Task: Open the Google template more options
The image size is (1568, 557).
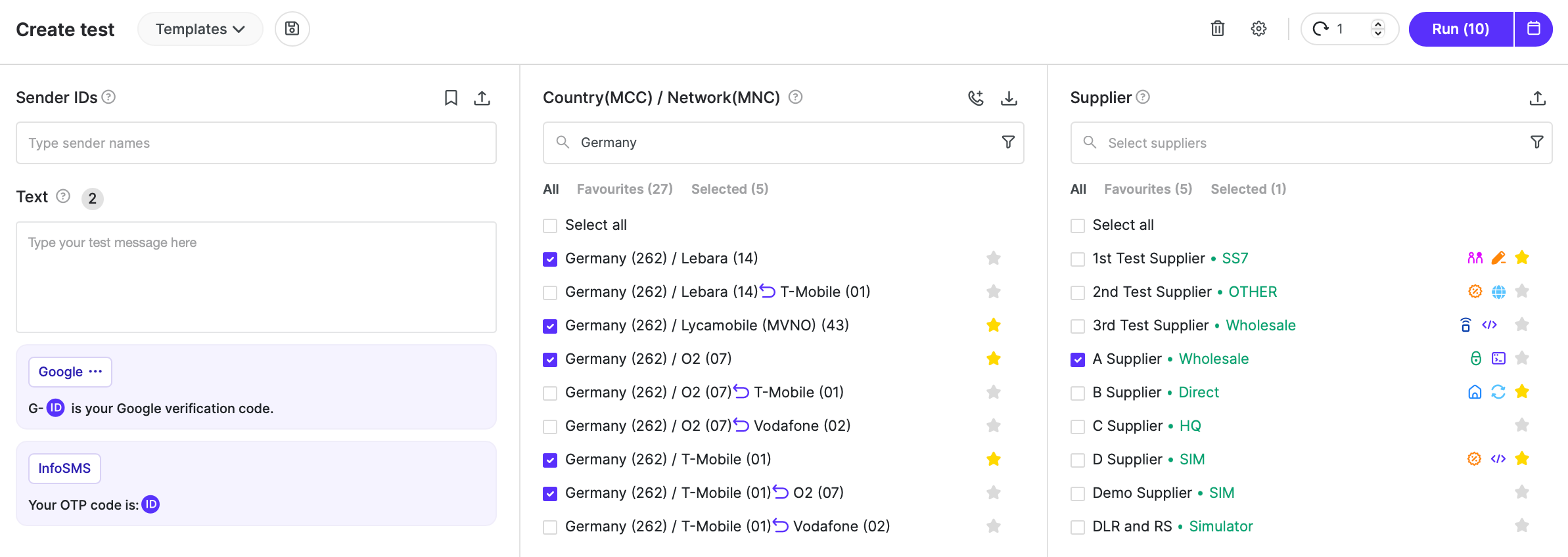Action: tap(96, 372)
